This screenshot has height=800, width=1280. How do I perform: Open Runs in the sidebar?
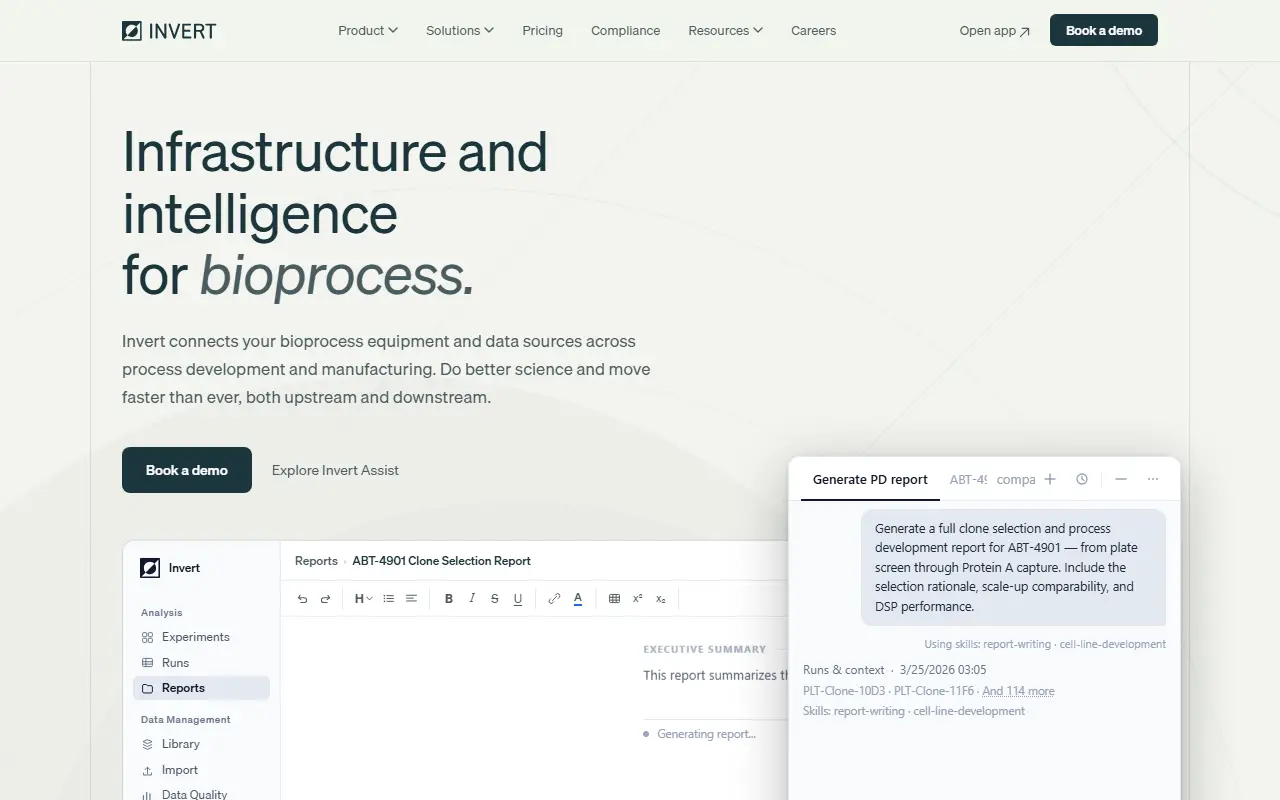(201, 663)
